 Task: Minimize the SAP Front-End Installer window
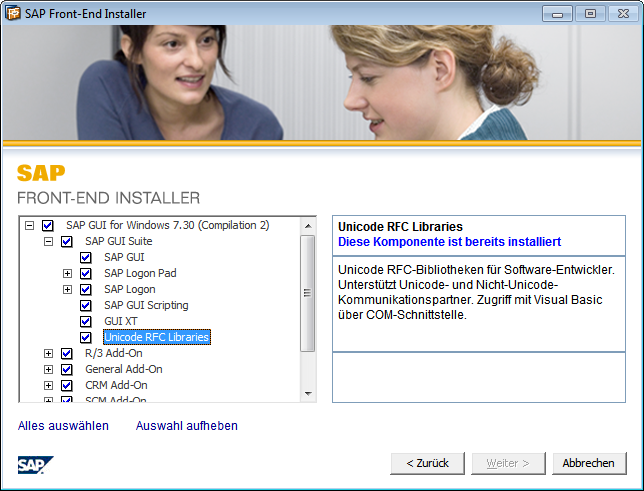point(557,14)
